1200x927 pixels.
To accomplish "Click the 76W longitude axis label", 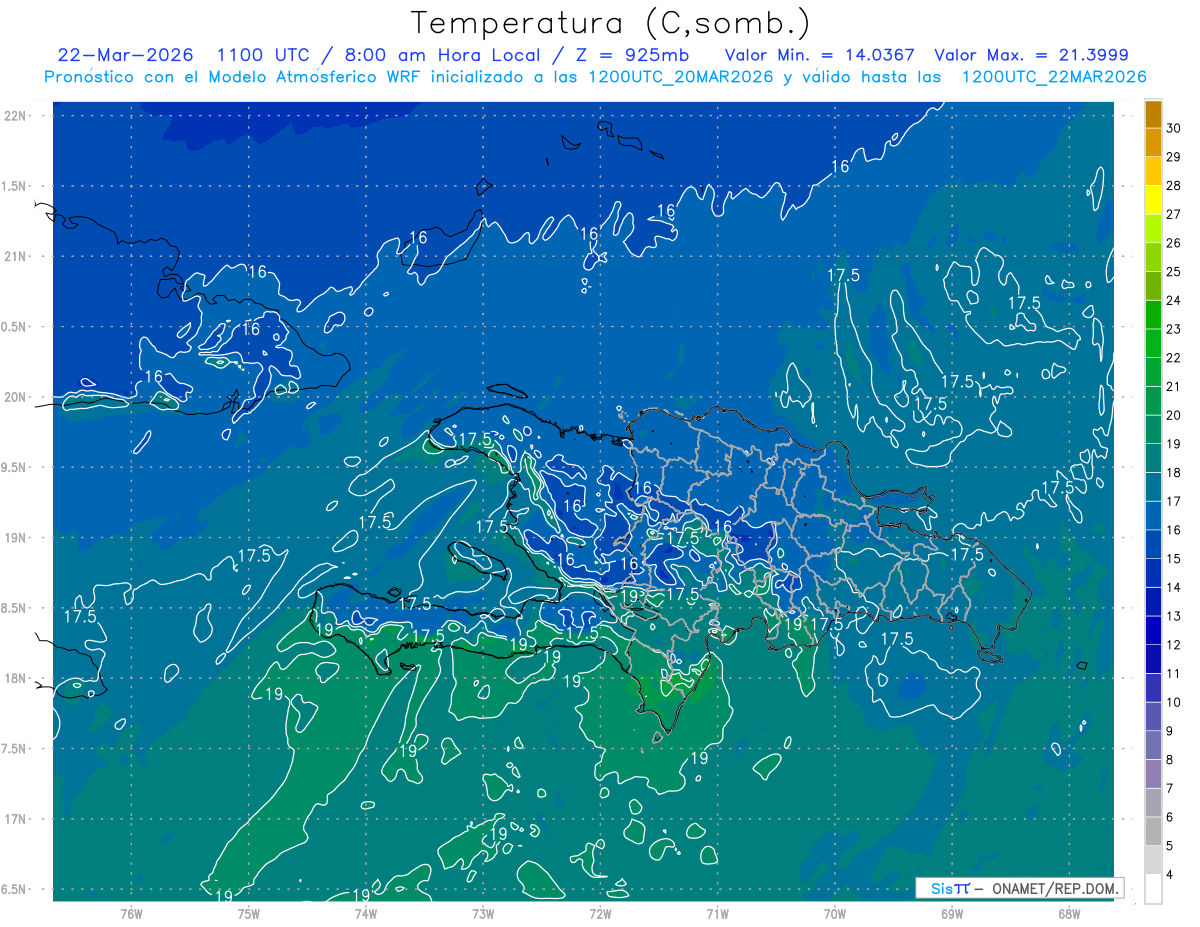I will (x=131, y=913).
